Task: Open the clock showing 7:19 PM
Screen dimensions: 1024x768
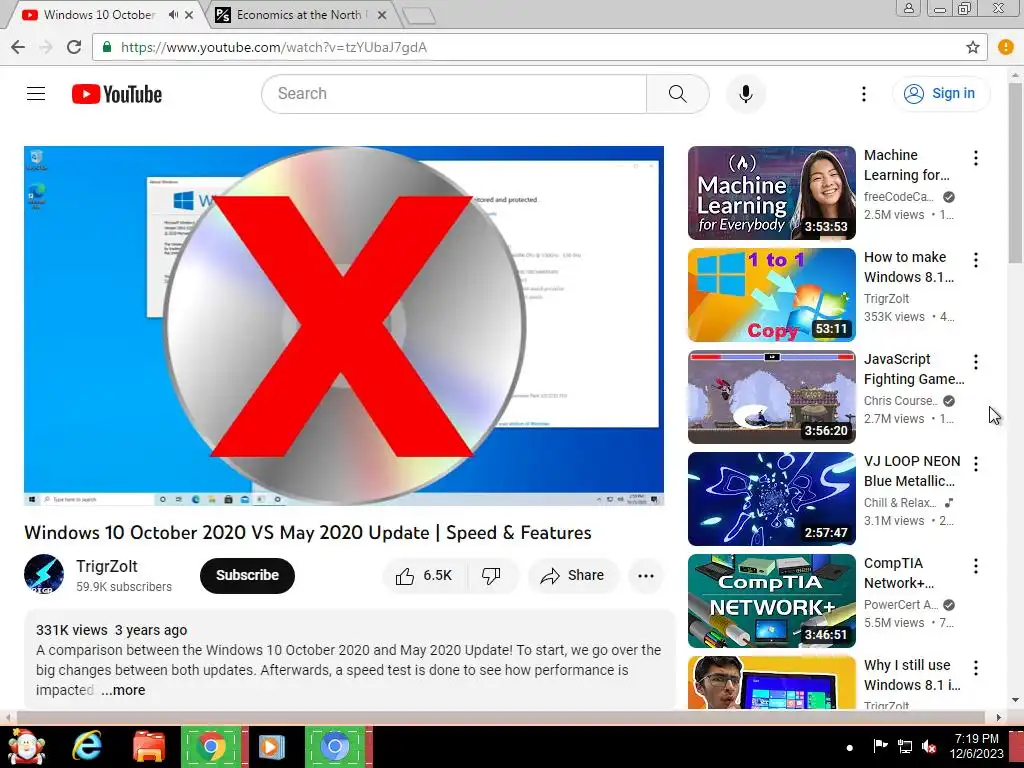Action: click(976, 746)
